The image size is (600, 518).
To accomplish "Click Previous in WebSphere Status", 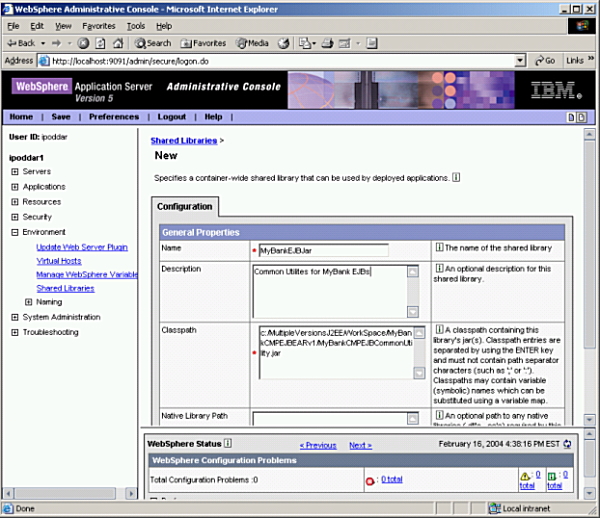I will point(318,445).
